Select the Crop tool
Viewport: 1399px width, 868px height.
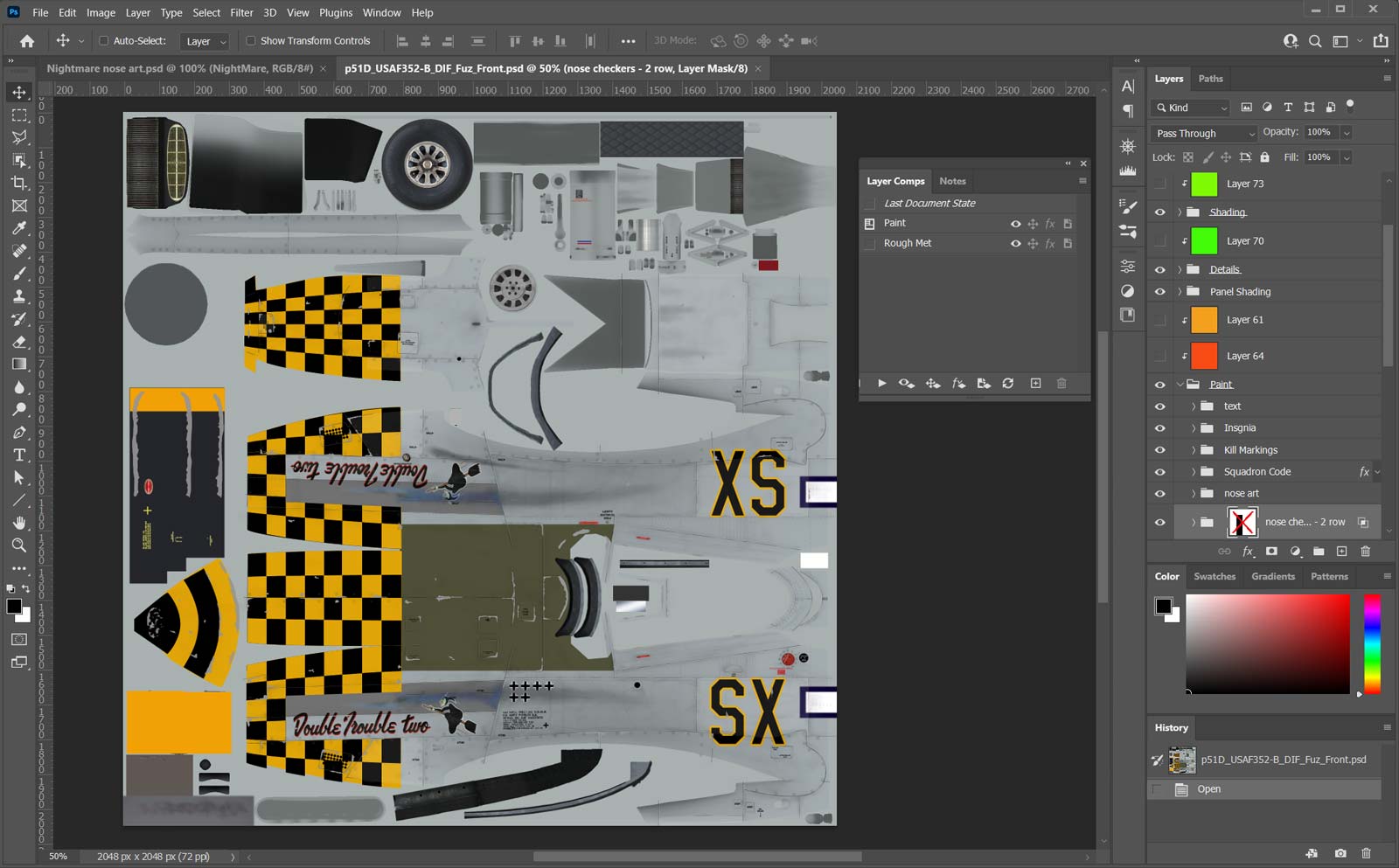tap(19, 183)
